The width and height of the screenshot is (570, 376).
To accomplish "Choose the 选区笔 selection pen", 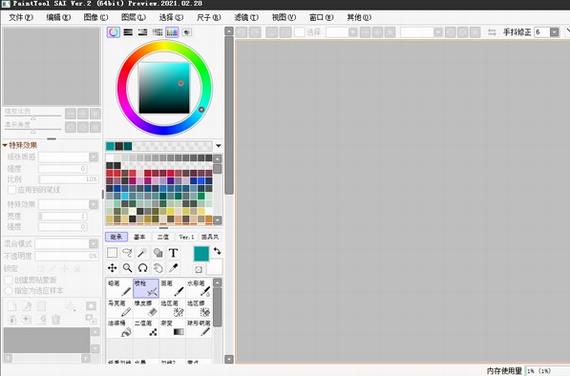I will tap(172, 308).
